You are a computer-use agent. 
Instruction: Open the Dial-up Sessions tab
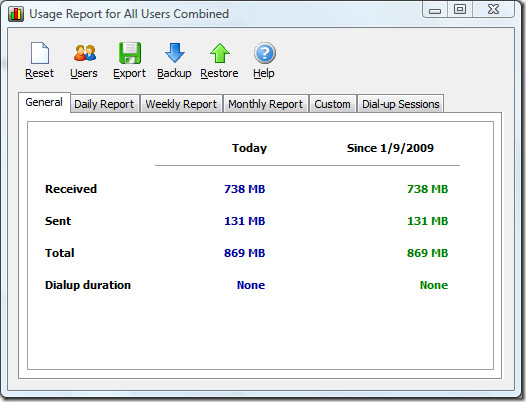(401, 104)
